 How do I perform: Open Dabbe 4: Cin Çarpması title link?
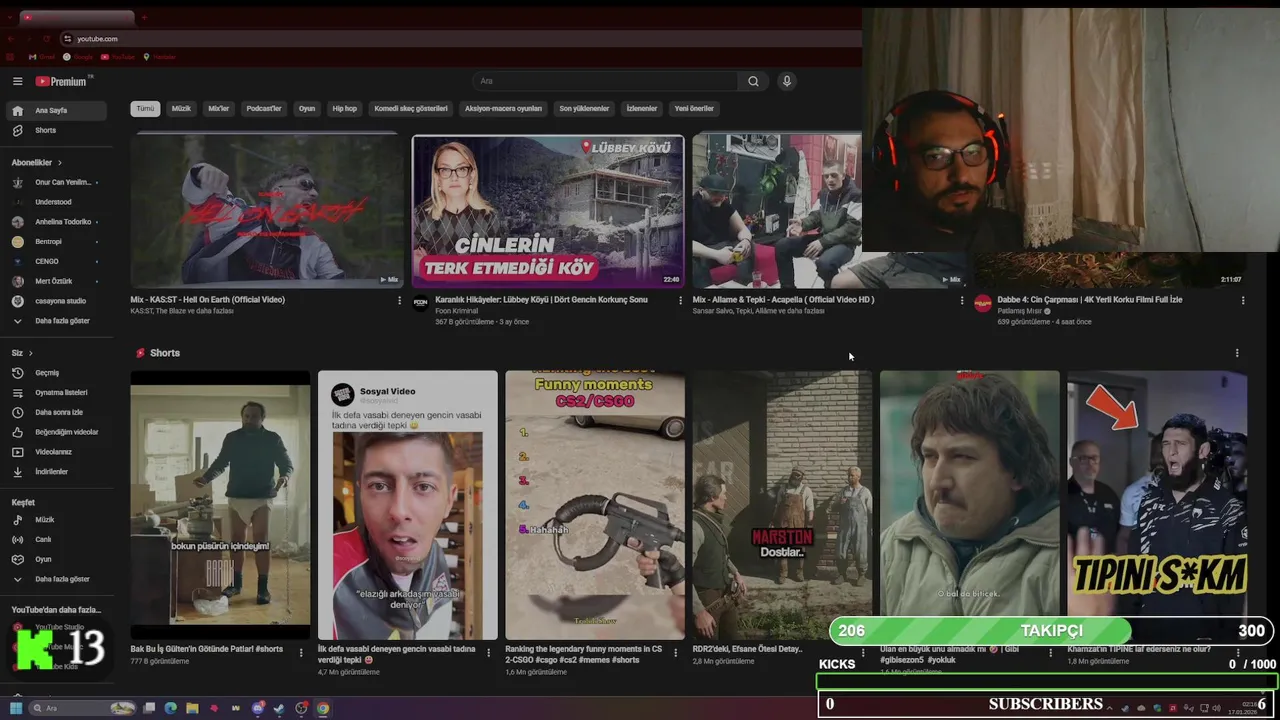(x=1089, y=300)
